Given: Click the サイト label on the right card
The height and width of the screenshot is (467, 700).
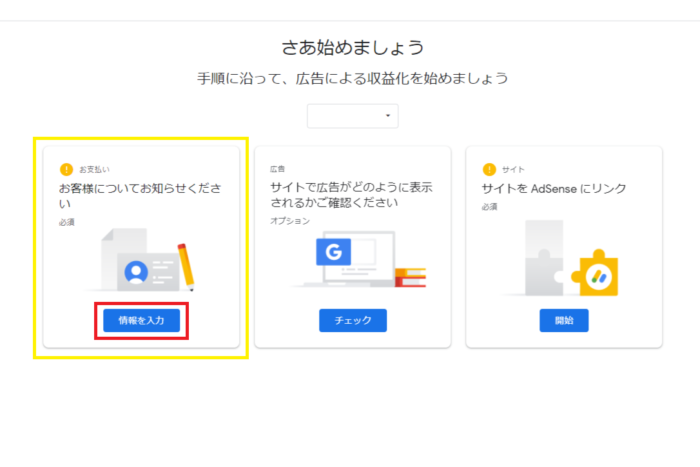Looking at the screenshot, I should tap(513, 170).
